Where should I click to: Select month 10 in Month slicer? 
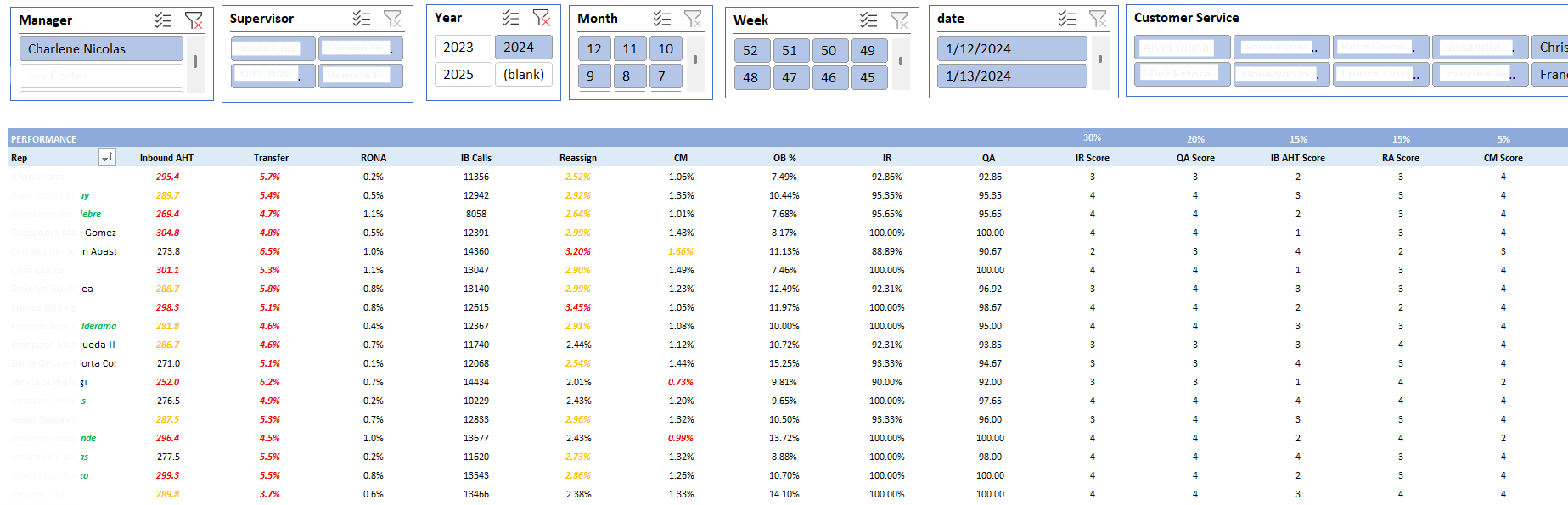click(x=666, y=49)
